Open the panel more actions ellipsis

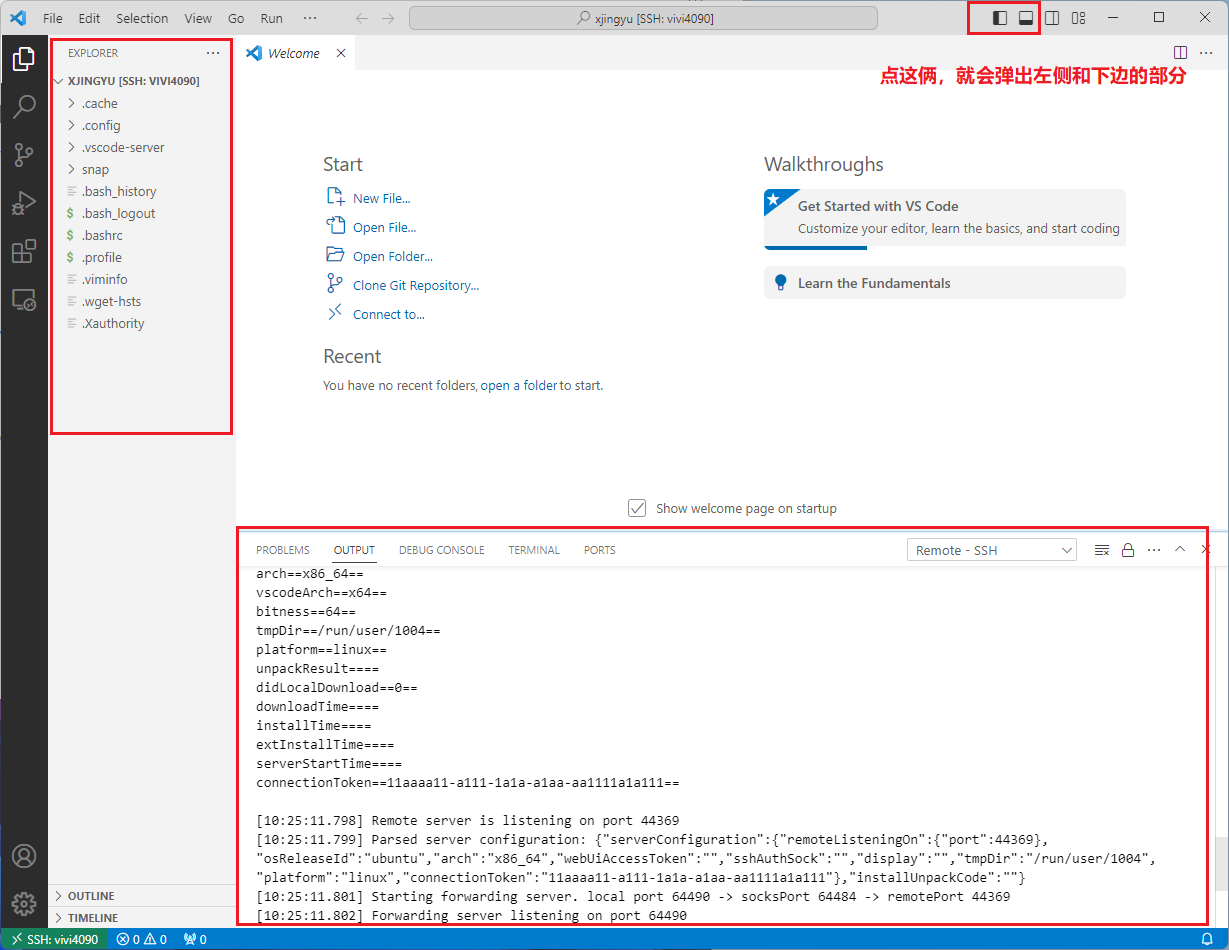[1154, 550]
